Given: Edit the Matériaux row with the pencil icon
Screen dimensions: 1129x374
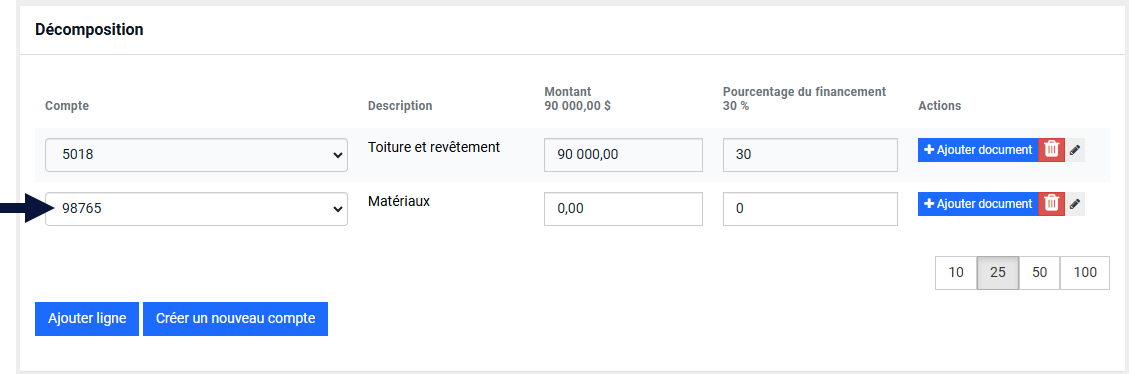Looking at the screenshot, I should (x=1075, y=204).
